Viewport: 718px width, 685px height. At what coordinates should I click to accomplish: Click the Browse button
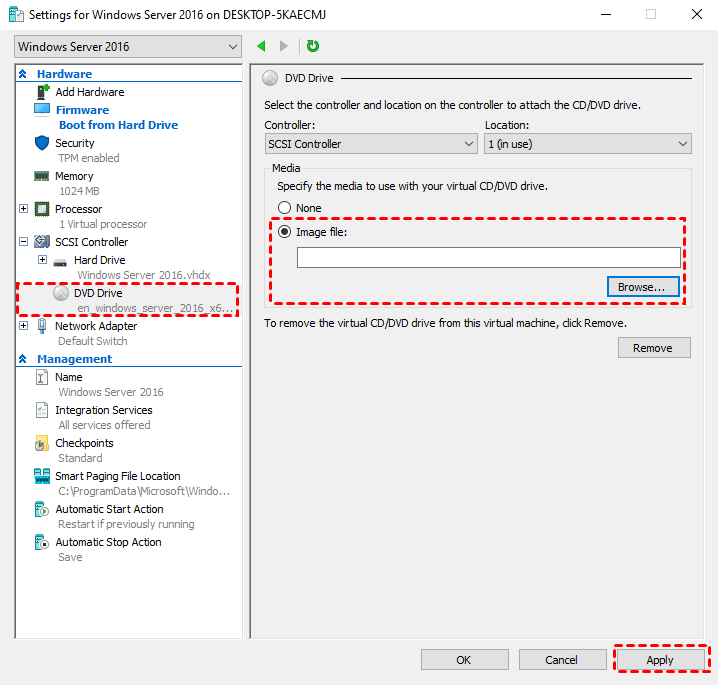[643, 287]
